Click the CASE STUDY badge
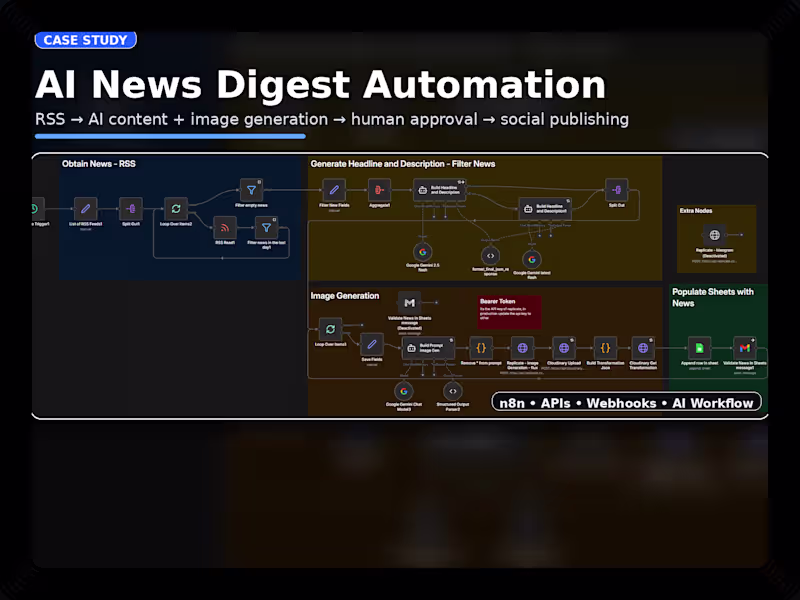 point(86,40)
